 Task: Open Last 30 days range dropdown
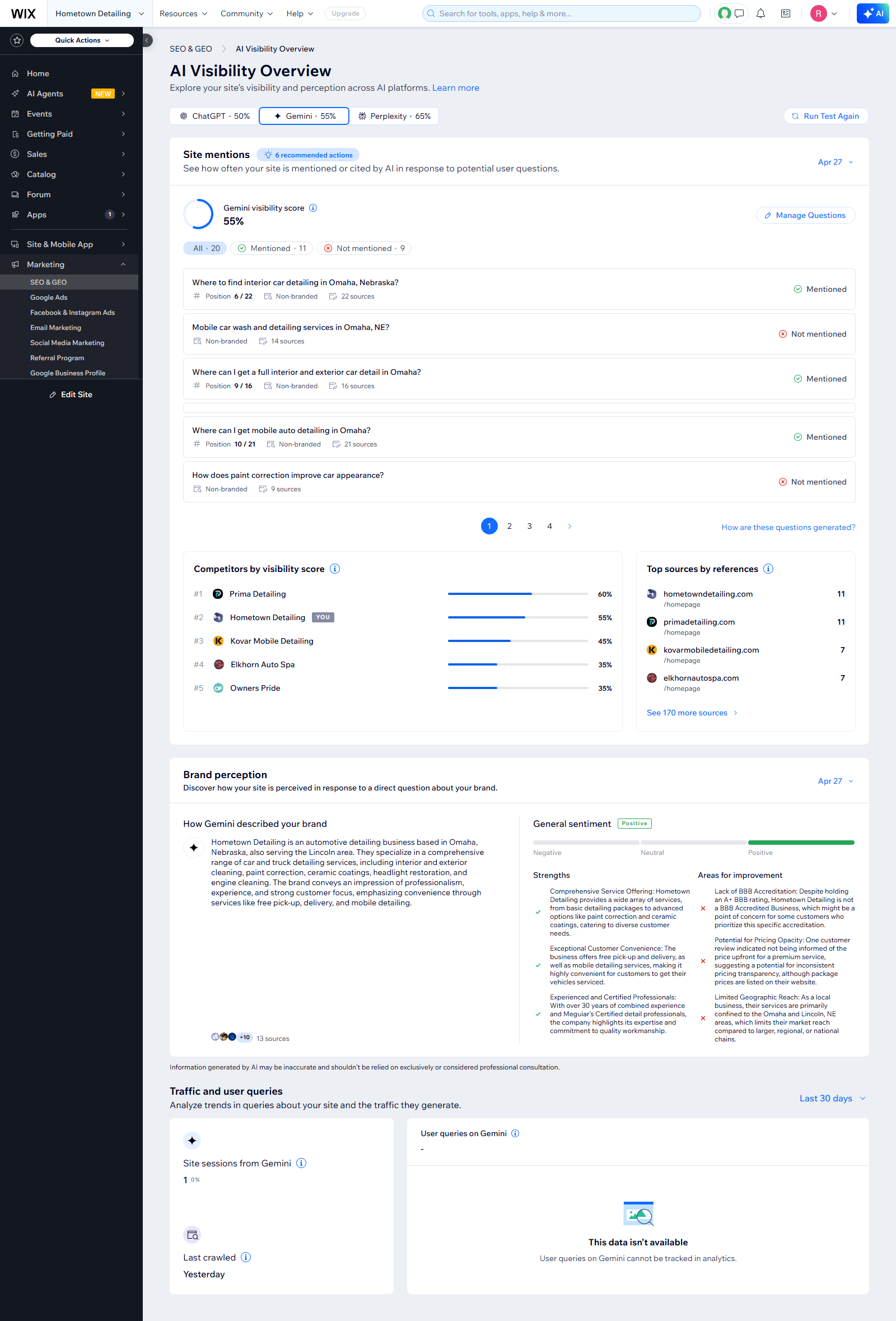click(832, 1098)
